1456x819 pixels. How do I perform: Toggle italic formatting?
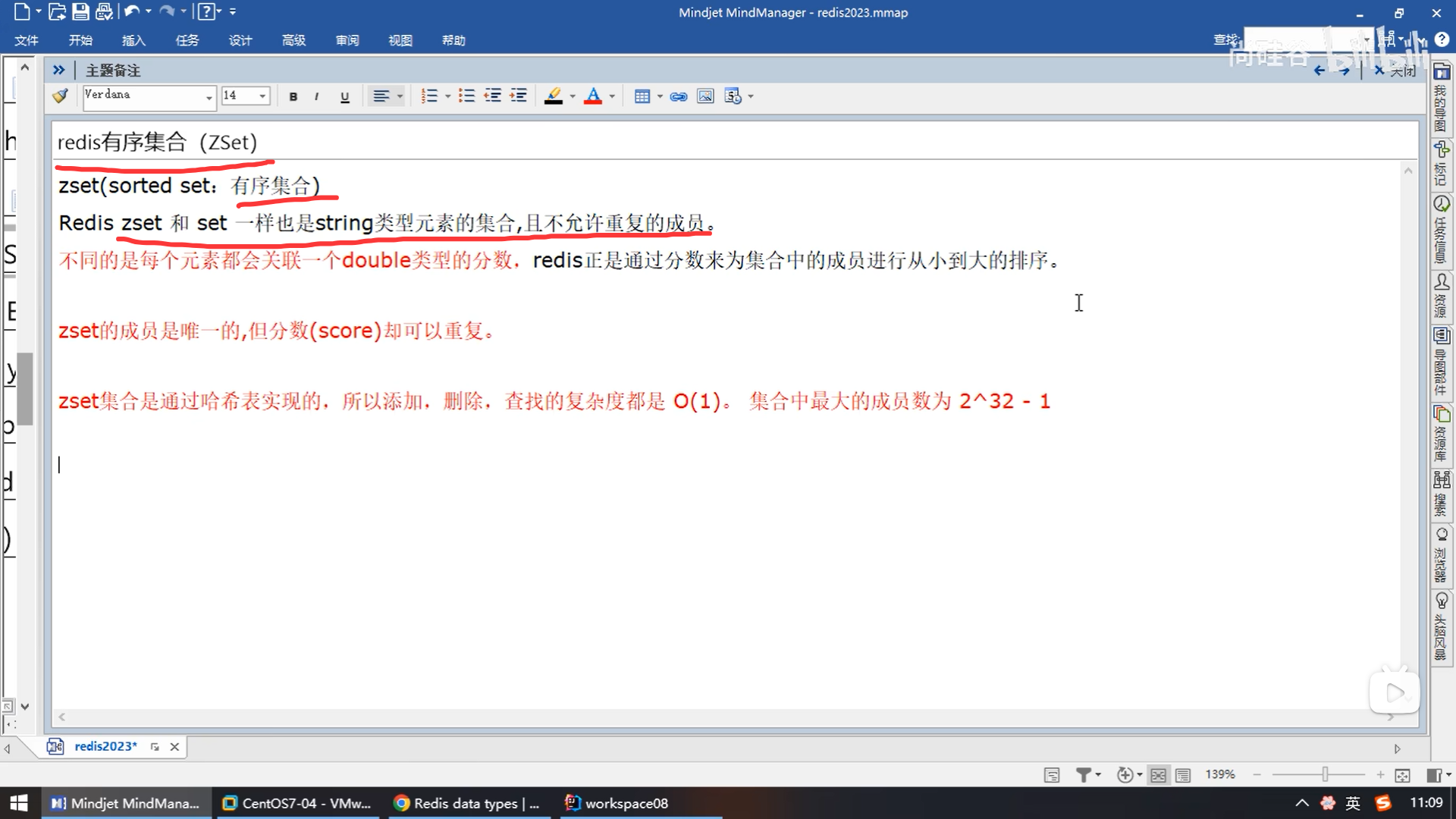316,96
